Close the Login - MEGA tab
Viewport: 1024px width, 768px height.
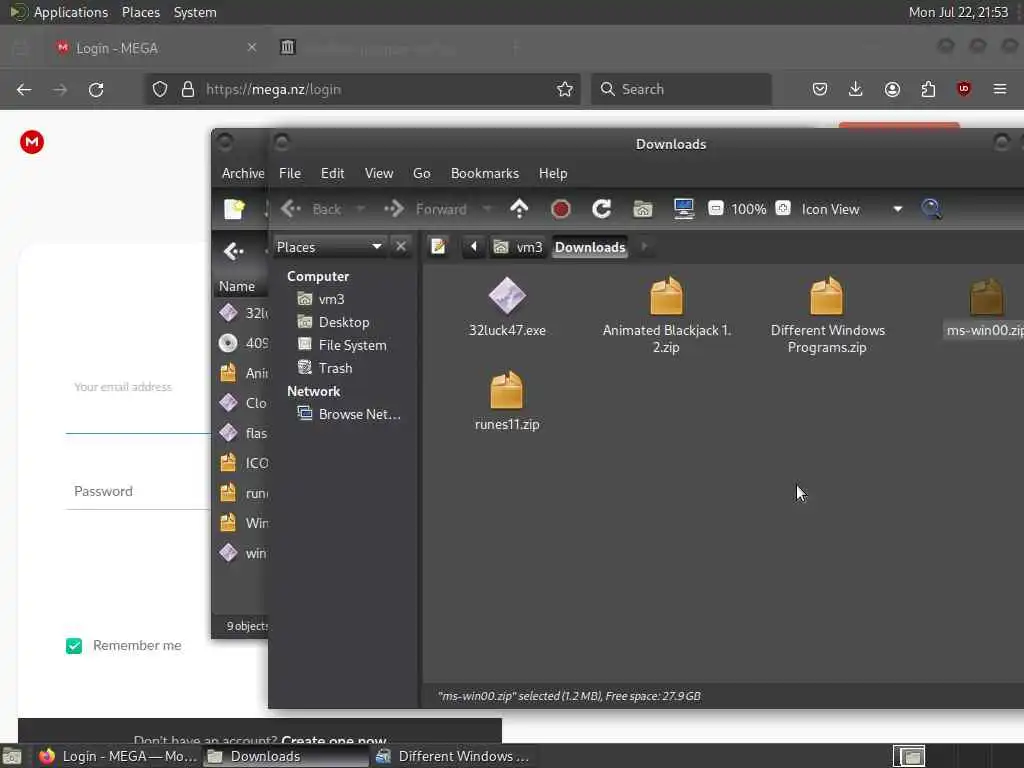pos(251,47)
